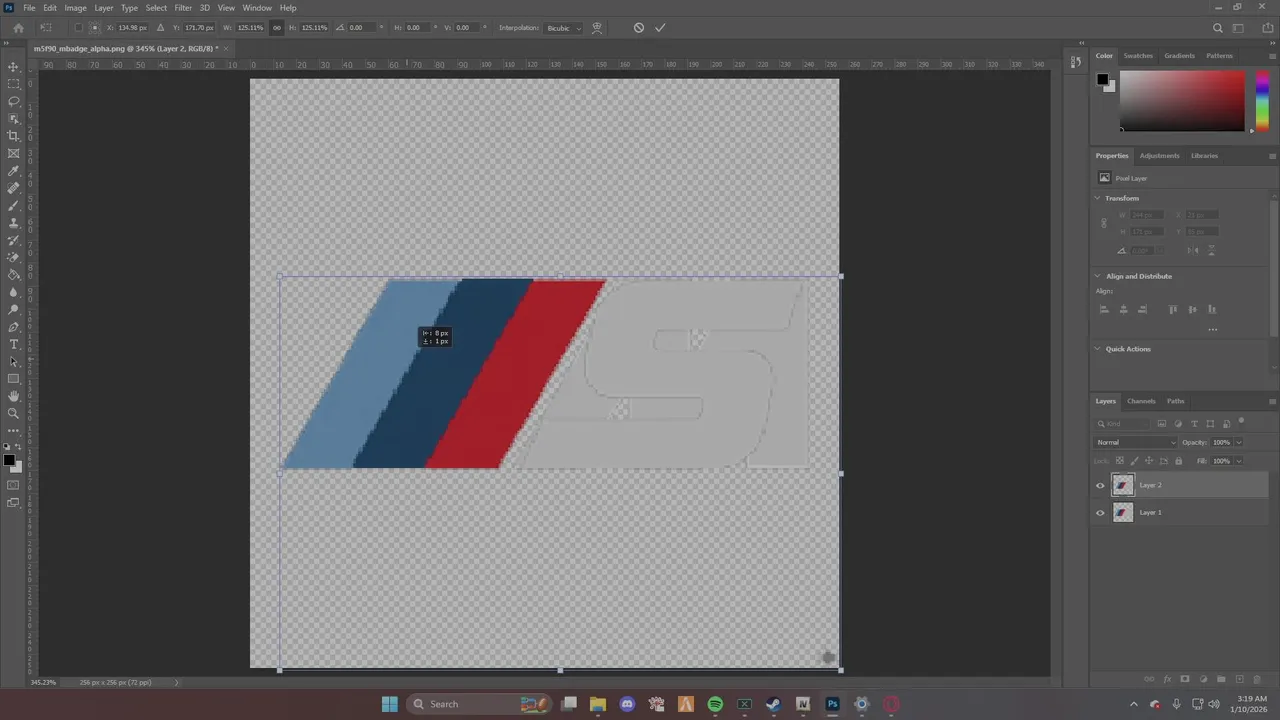
Task: Collapse the Transform section in Properties
Action: pyautogui.click(x=1097, y=198)
